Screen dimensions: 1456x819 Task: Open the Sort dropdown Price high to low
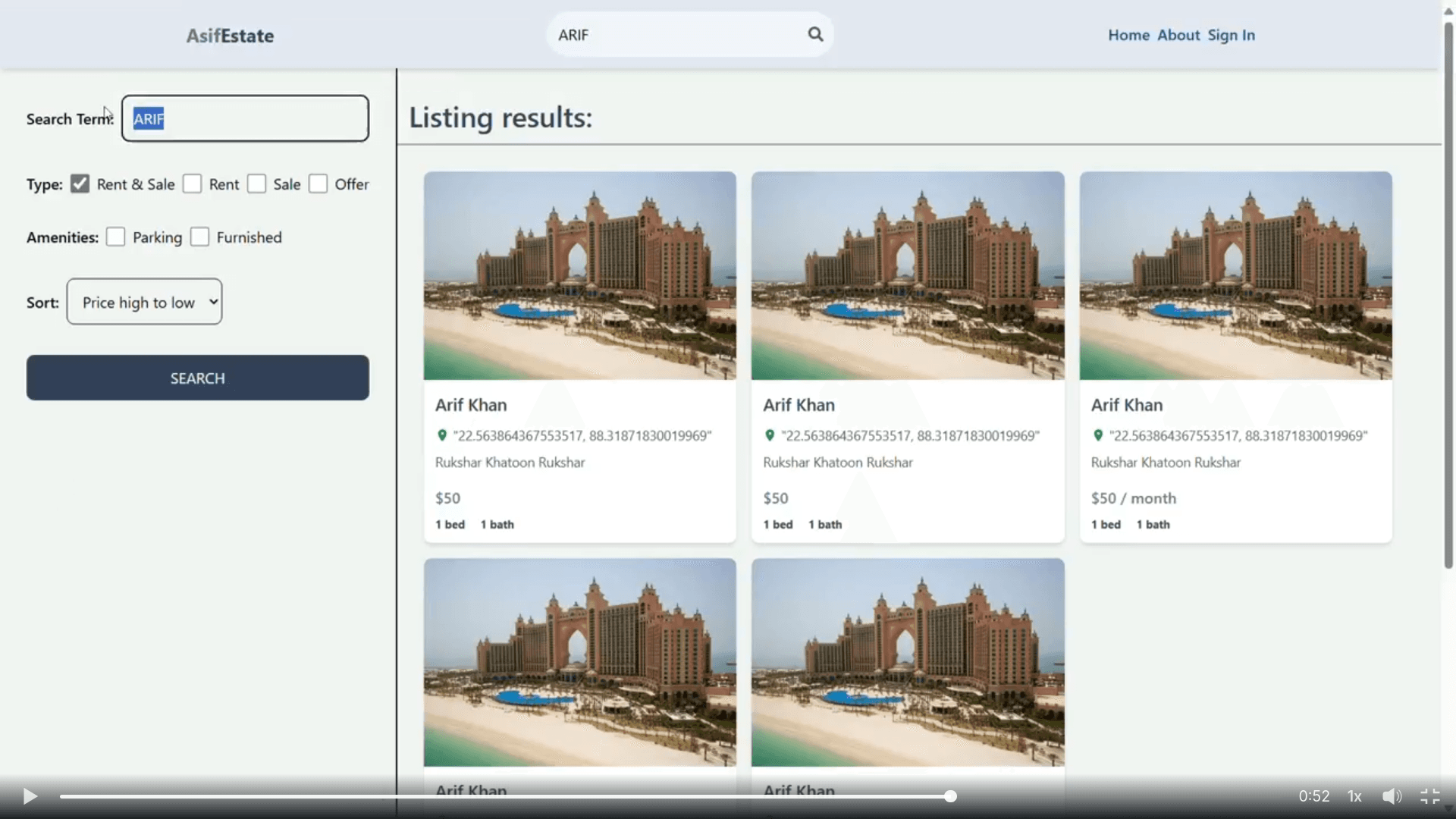coord(144,302)
